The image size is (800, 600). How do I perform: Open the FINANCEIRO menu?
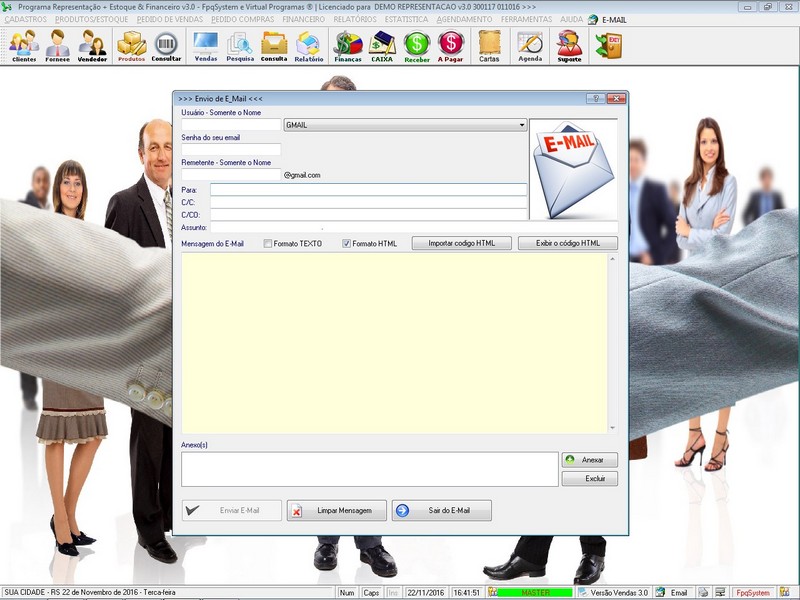pos(304,19)
